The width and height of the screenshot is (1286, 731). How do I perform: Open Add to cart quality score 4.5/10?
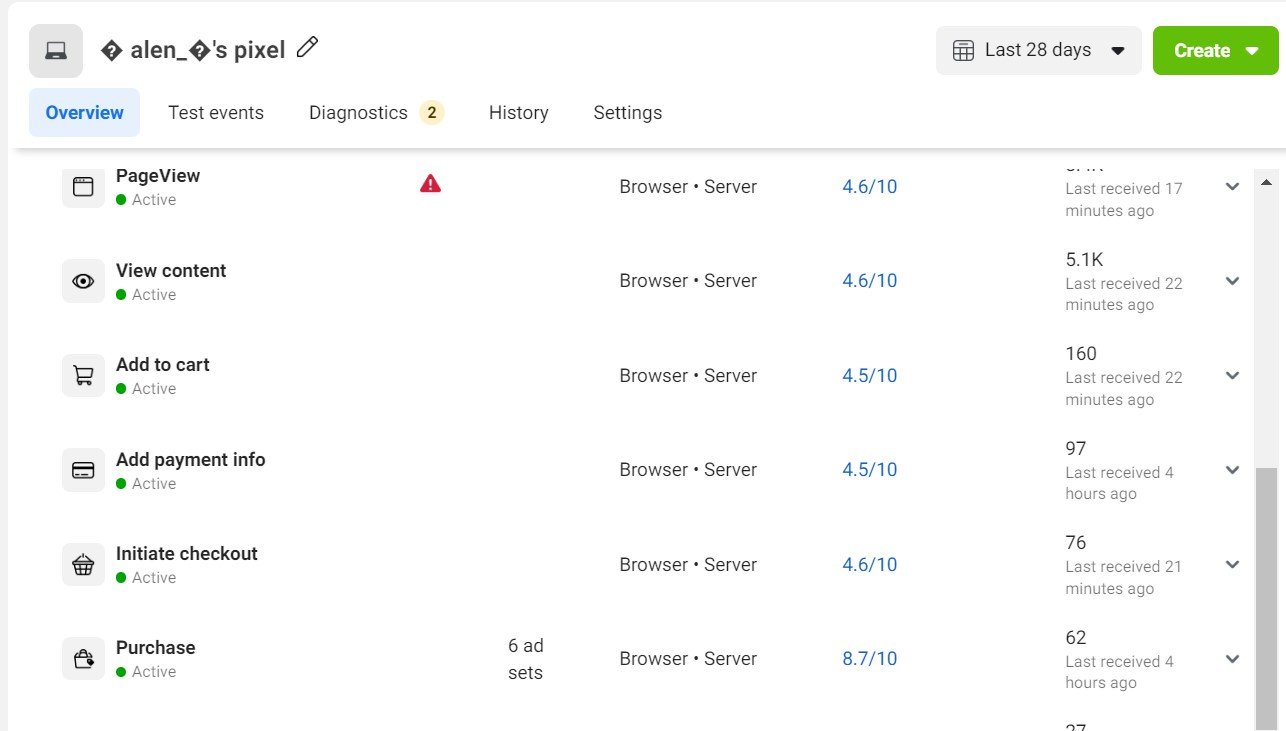coord(869,376)
